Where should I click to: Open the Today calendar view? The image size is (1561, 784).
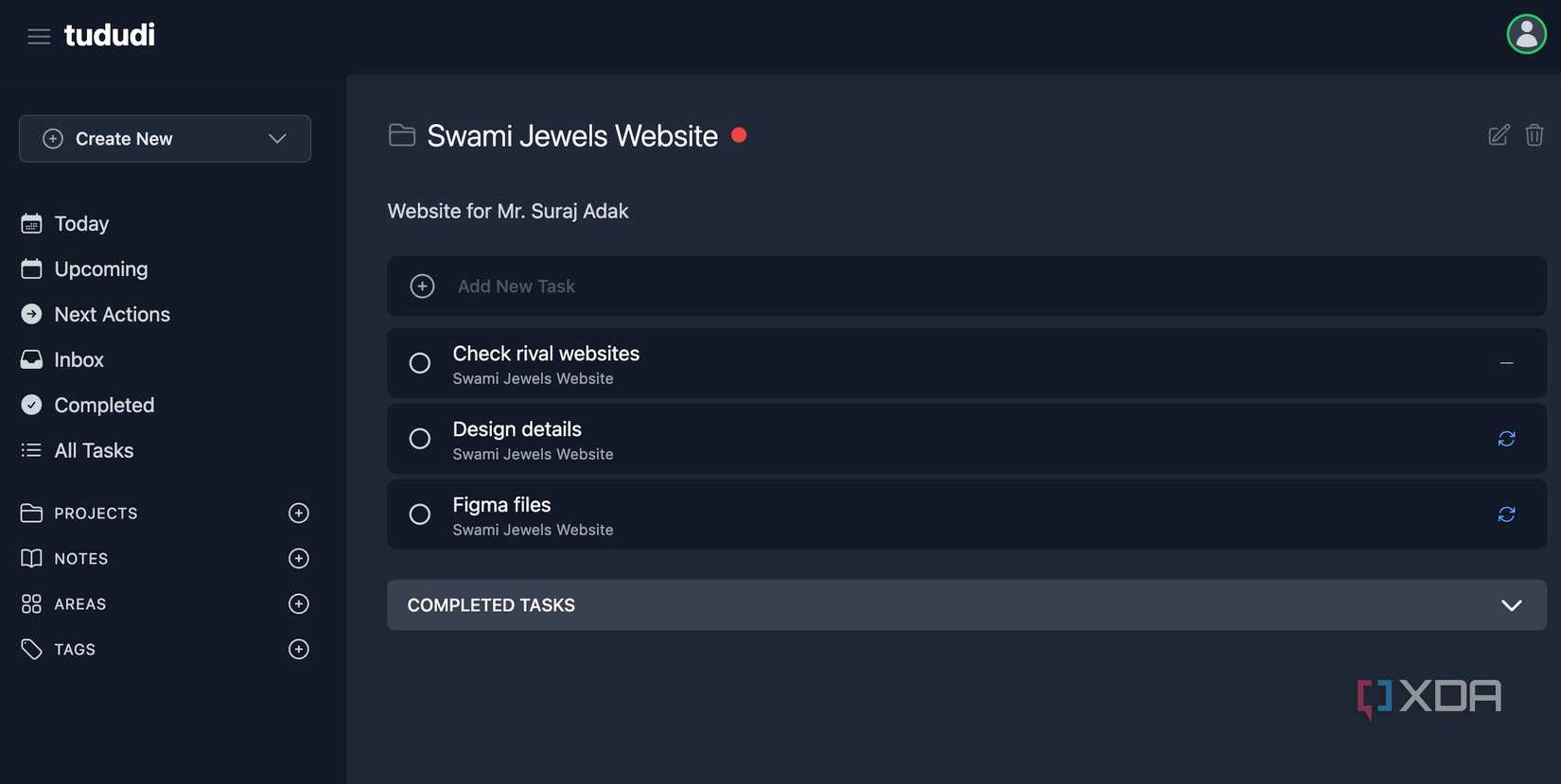click(x=31, y=223)
